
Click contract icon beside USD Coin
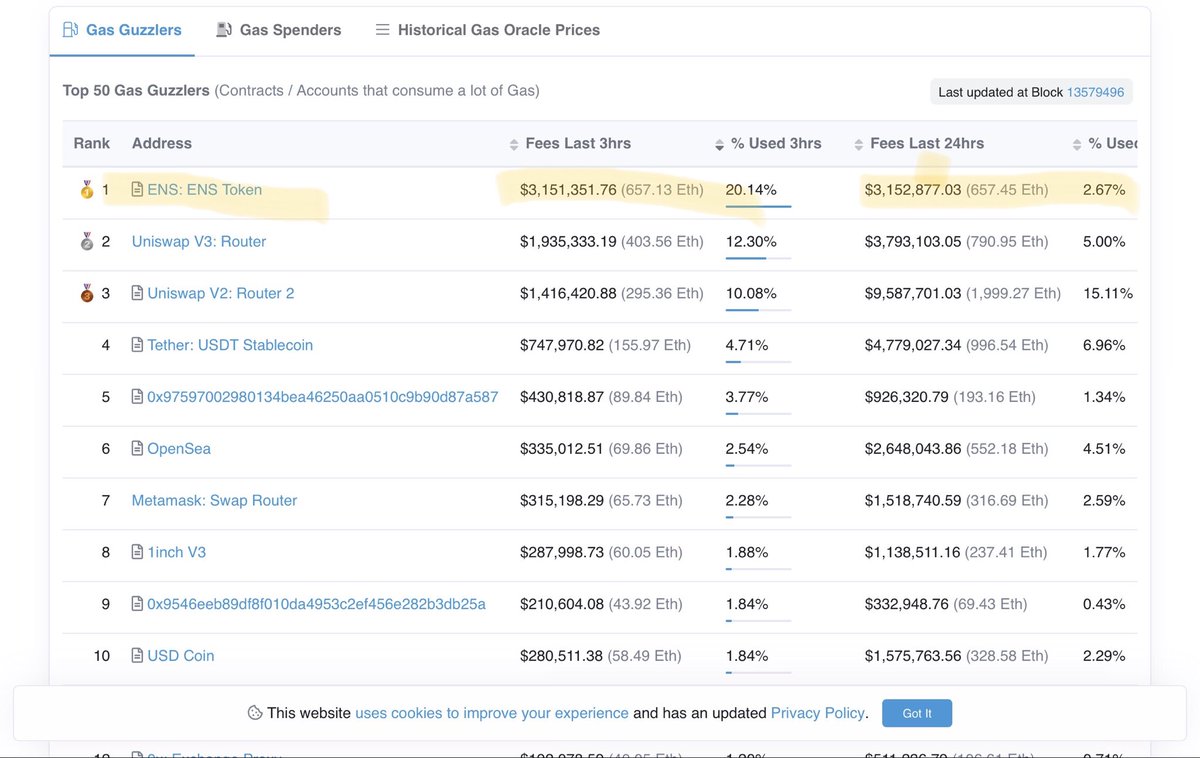pos(138,657)
